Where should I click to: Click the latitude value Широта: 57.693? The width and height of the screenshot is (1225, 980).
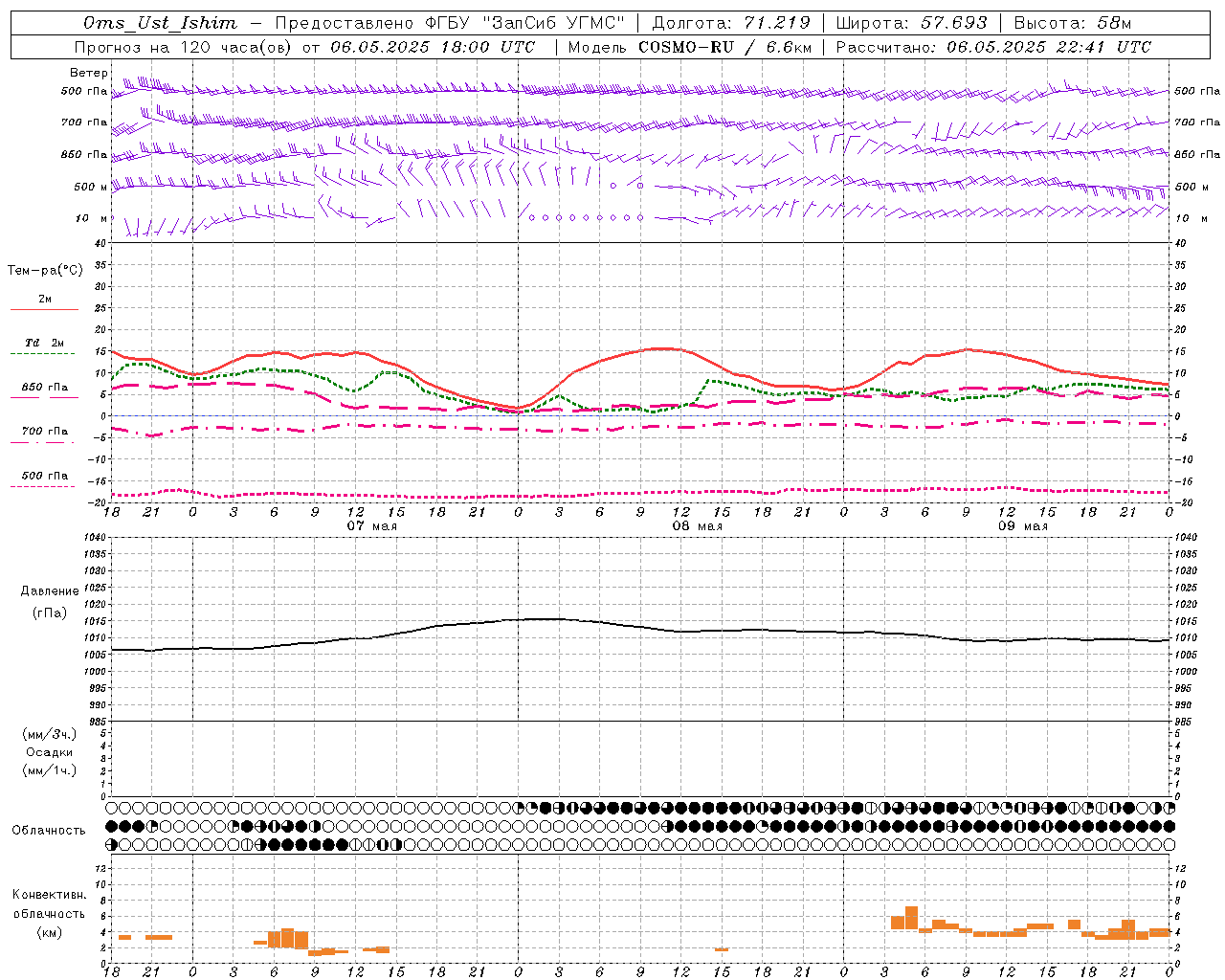[x=911, y=23]
